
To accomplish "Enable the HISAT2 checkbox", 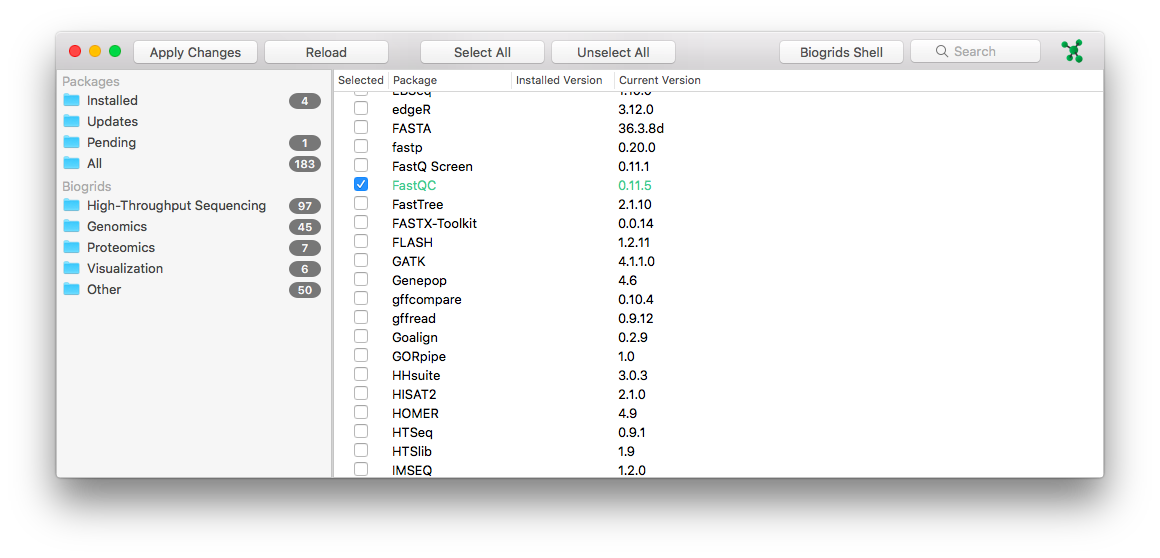I will click(x=361, y=394).
